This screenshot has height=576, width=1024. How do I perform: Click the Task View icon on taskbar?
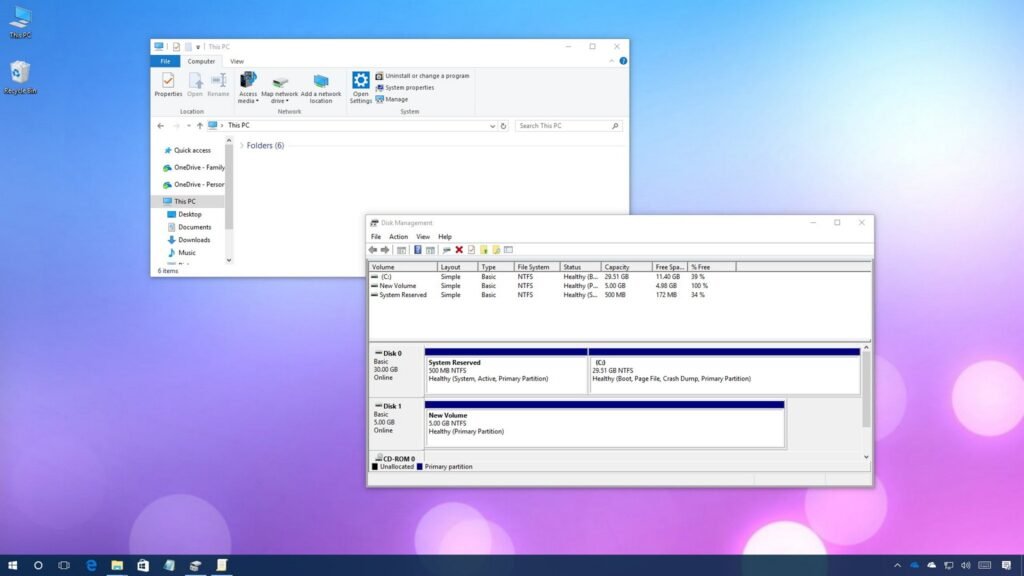coord(64,565)
